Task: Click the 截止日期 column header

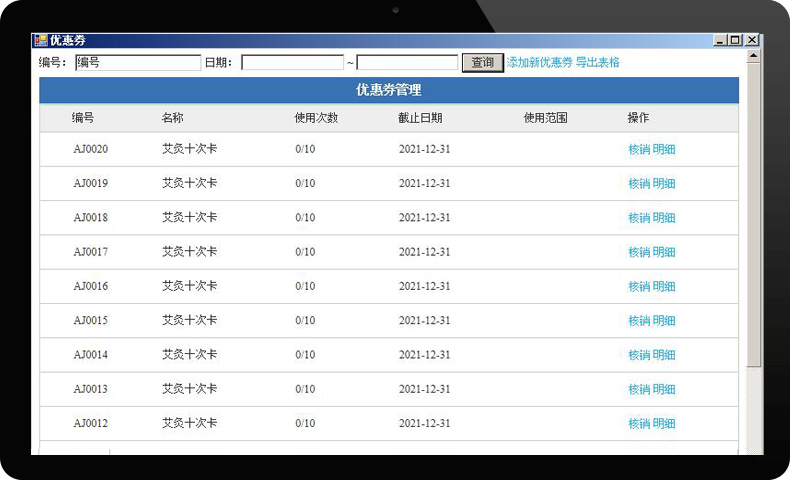Action: (420, 118)
